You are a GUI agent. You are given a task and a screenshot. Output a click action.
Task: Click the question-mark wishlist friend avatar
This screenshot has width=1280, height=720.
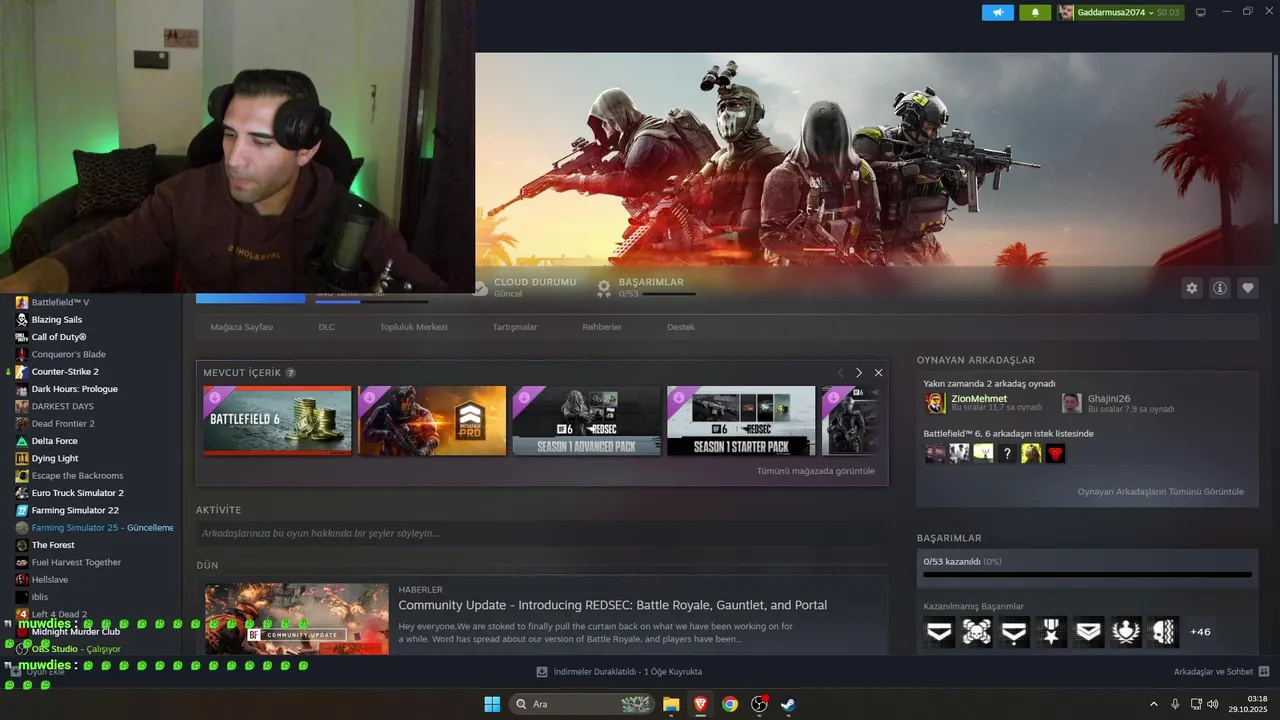point(1007,454)
